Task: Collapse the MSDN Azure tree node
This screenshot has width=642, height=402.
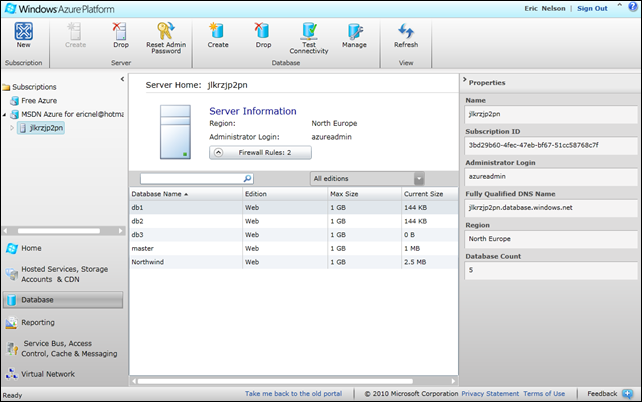Action: point(5,115)
